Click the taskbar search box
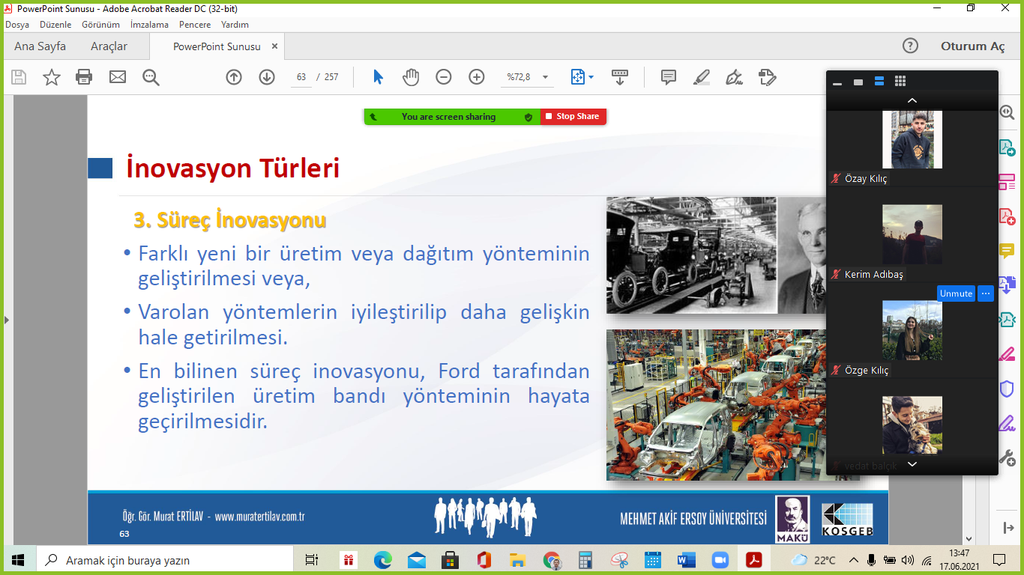The width and height of the screenshot is (1024, 575). pyautogui.click(x=163, y=560)
